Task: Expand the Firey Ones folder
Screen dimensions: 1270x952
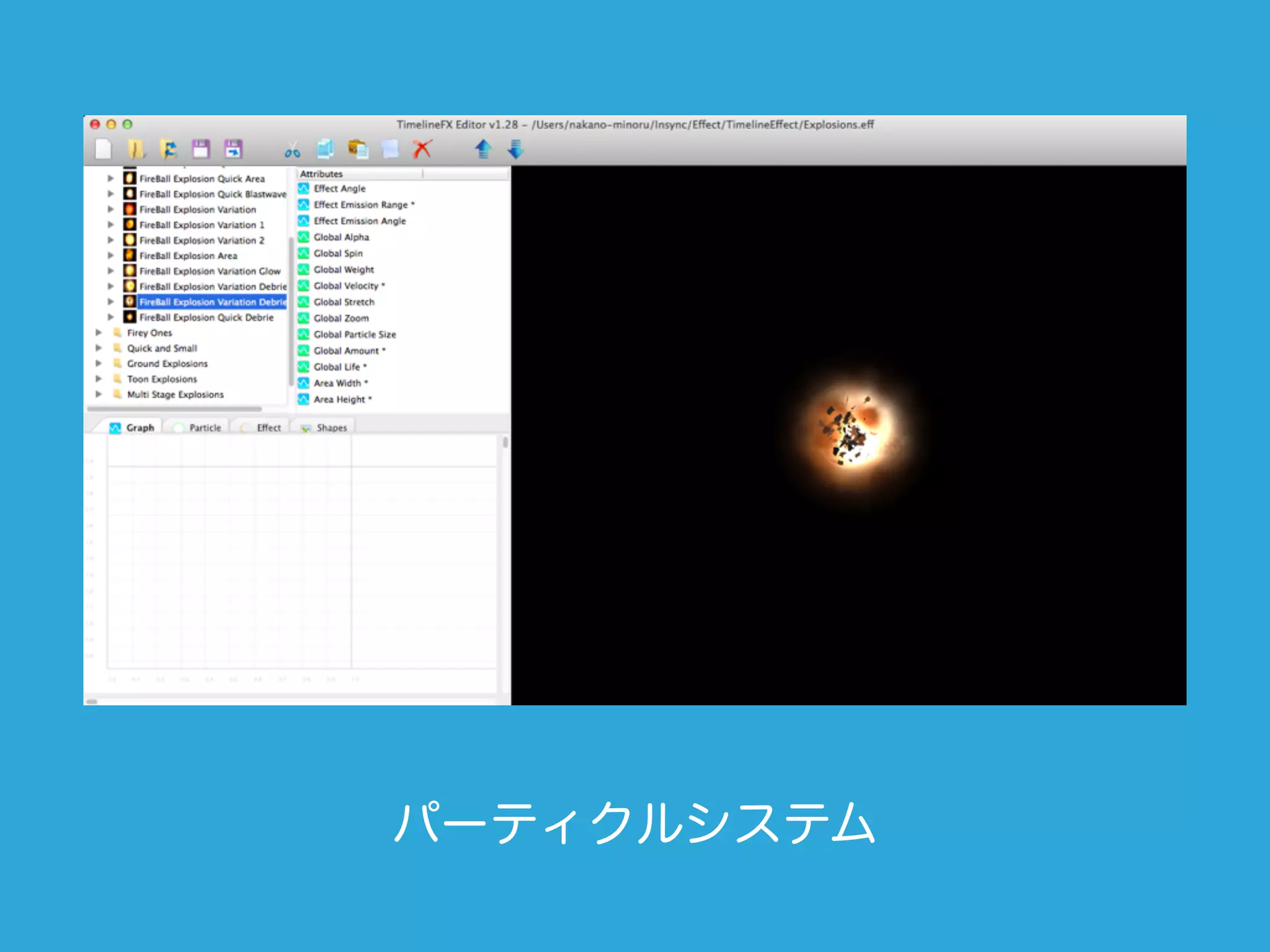Action: pos(99,333)
